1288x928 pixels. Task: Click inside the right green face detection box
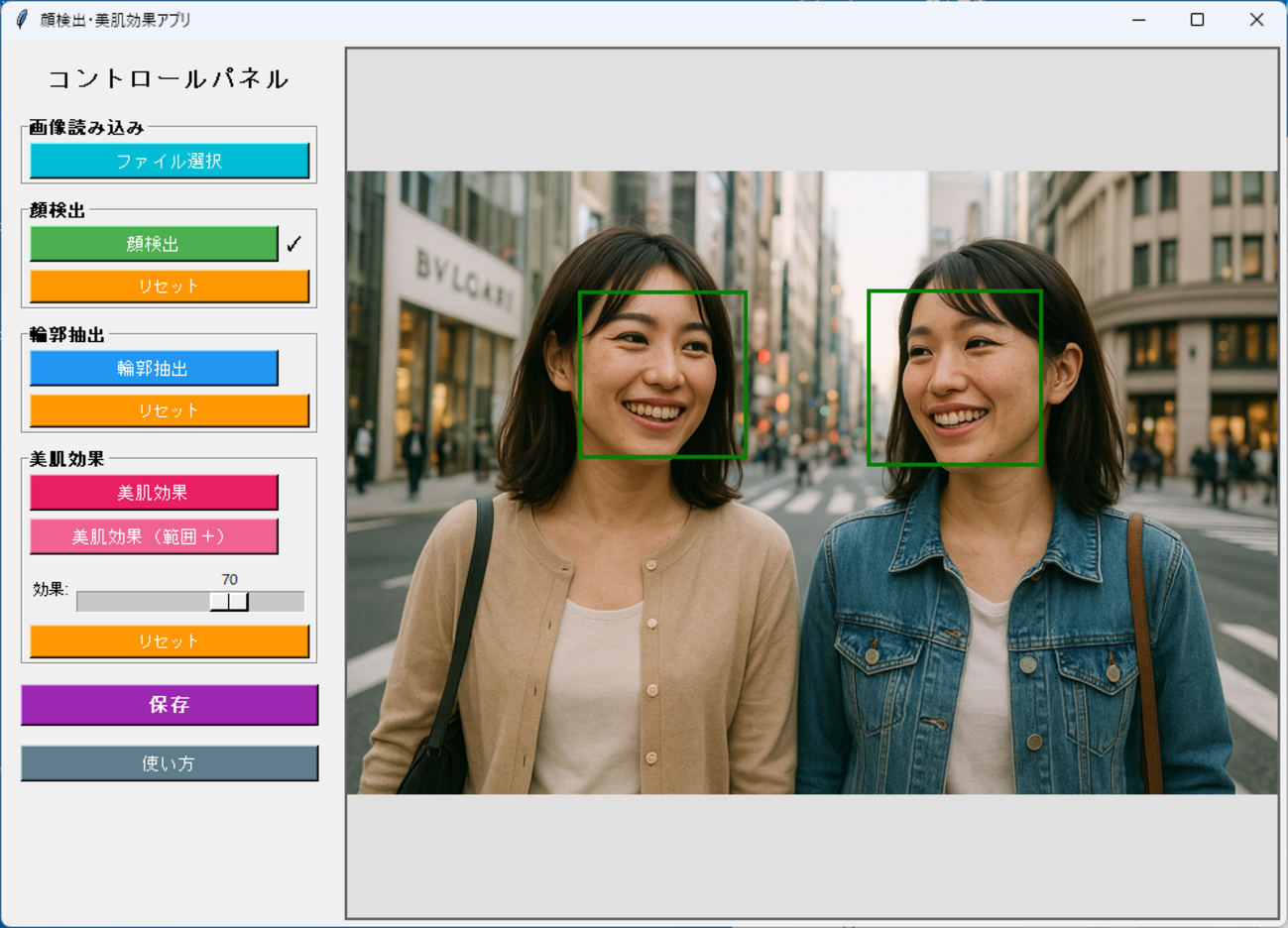(954, 377)
